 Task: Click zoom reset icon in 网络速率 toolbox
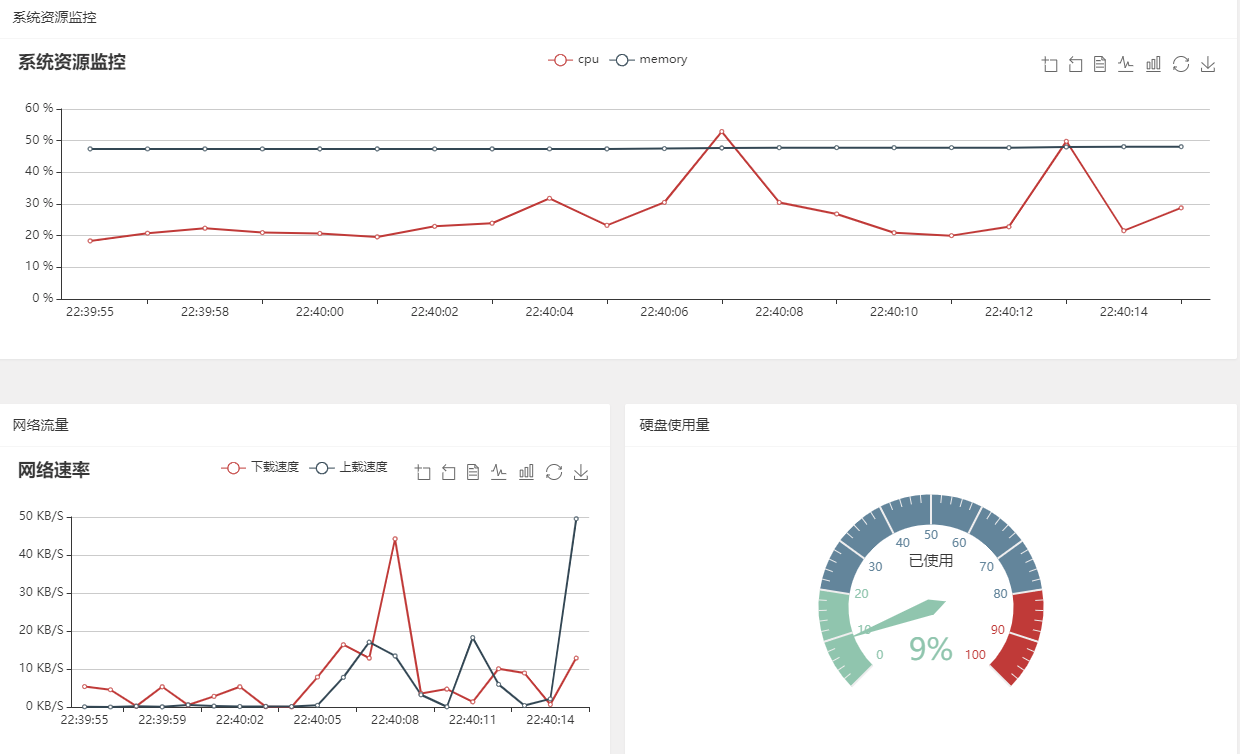click(x=448, y=472)
